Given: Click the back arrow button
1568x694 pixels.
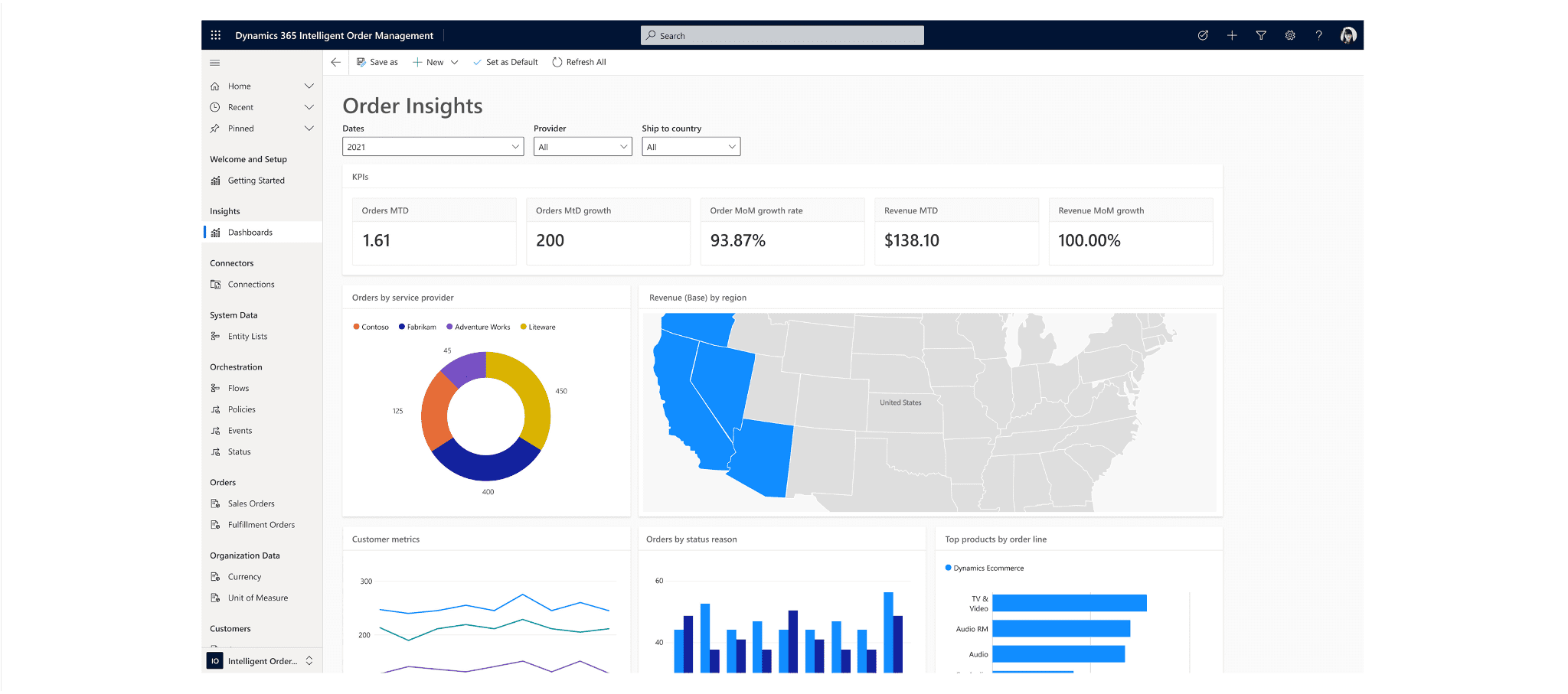Looking at the screenshot, I should (335, 62).
